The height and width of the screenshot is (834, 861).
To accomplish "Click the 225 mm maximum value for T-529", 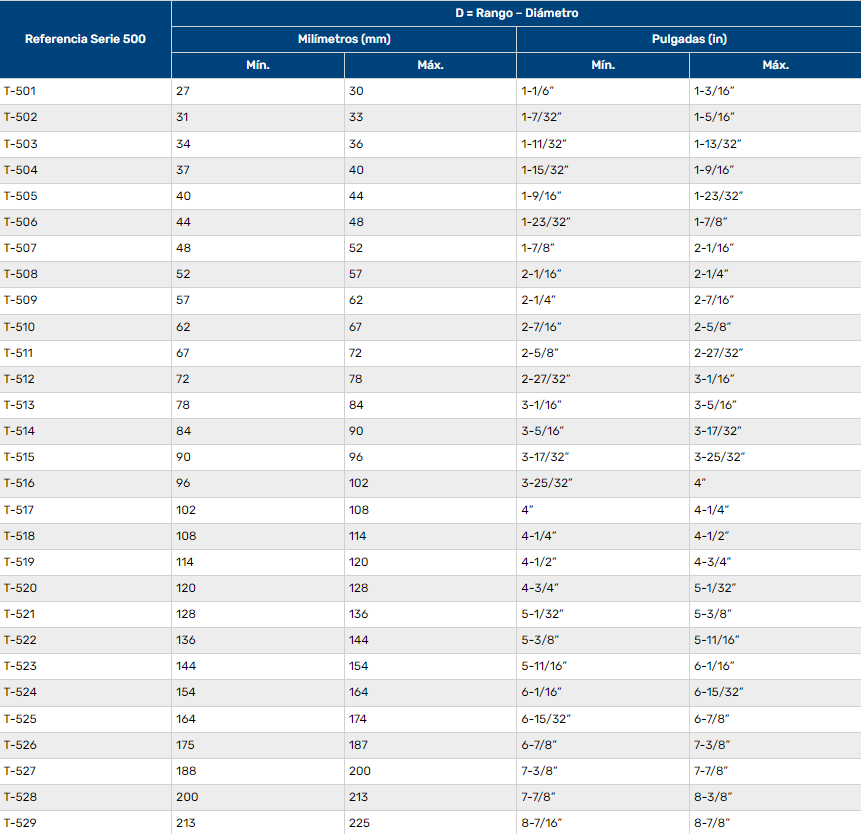I will click(x=359, y=823).
